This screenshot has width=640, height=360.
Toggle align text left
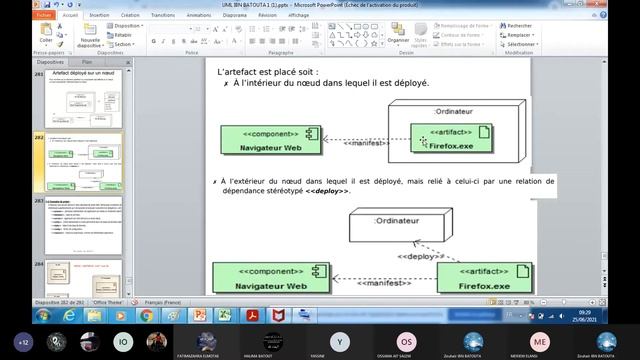[x=252, y=41]
